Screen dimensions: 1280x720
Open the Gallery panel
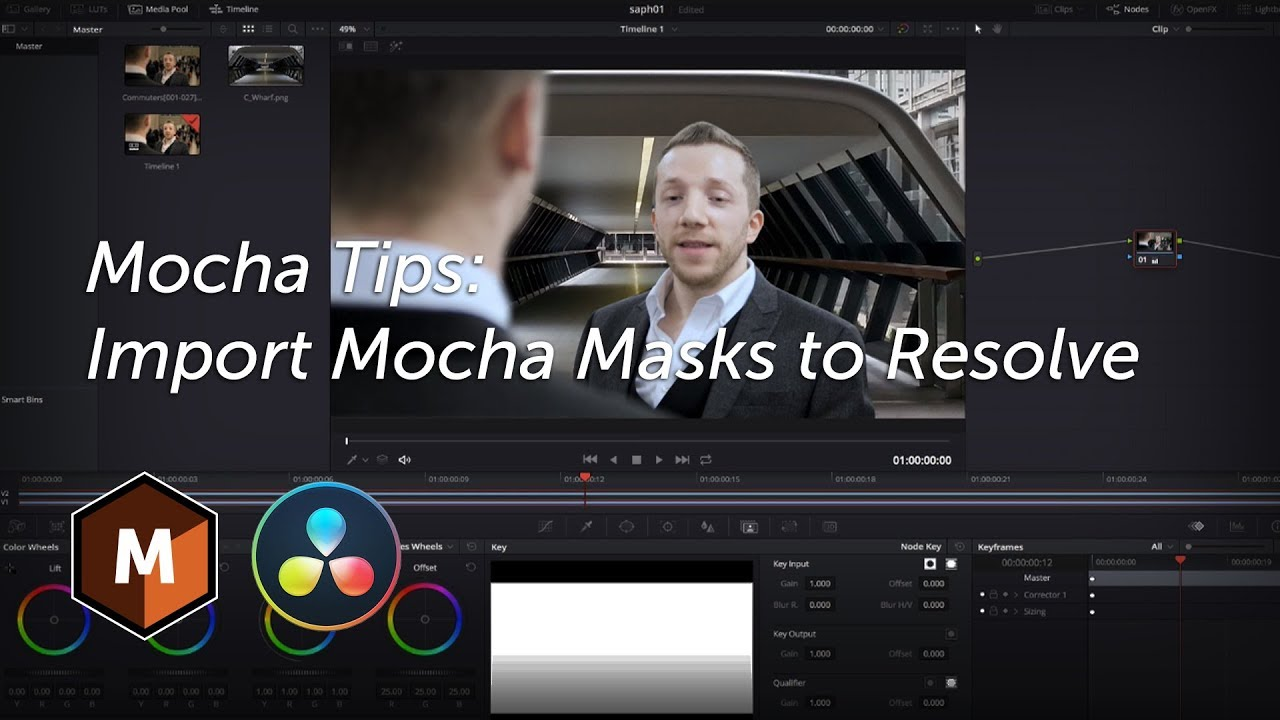pos(29,9)
